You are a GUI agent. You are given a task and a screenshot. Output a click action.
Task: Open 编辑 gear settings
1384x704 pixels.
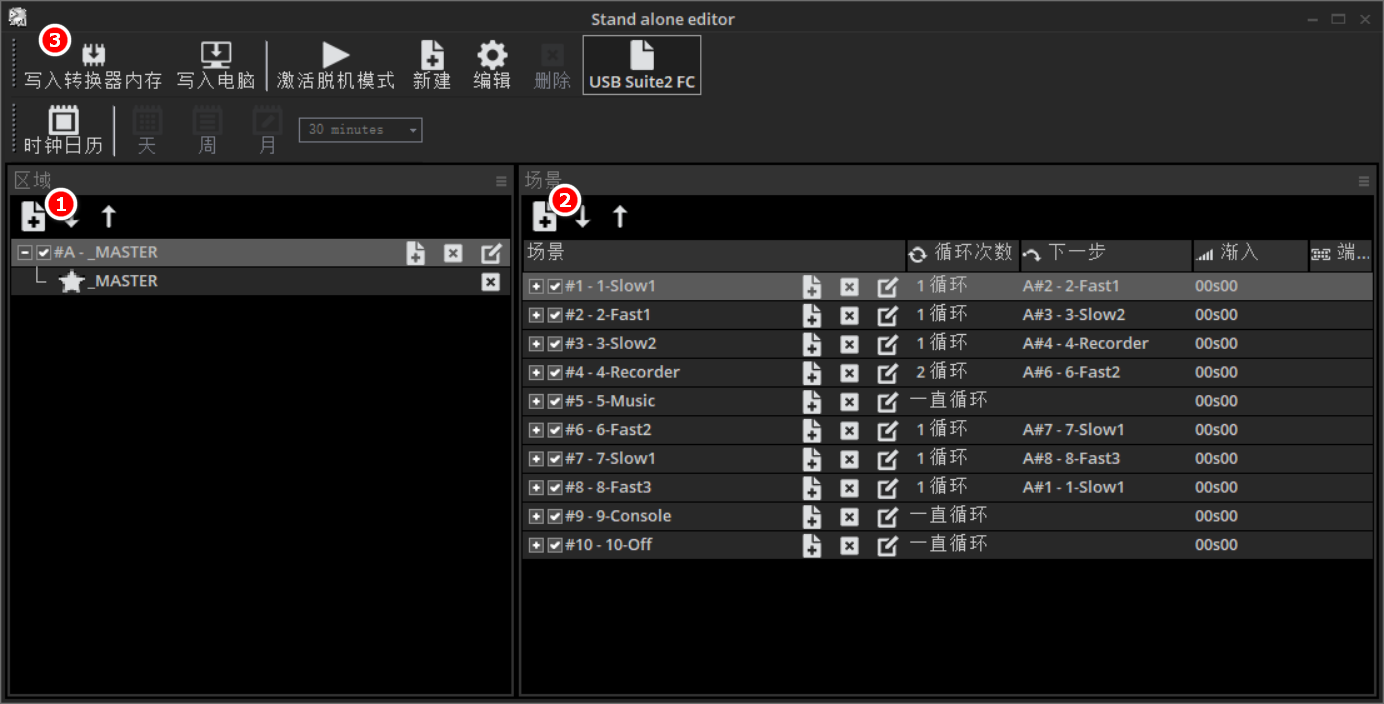pyautogui.click(x=491, y=56)
